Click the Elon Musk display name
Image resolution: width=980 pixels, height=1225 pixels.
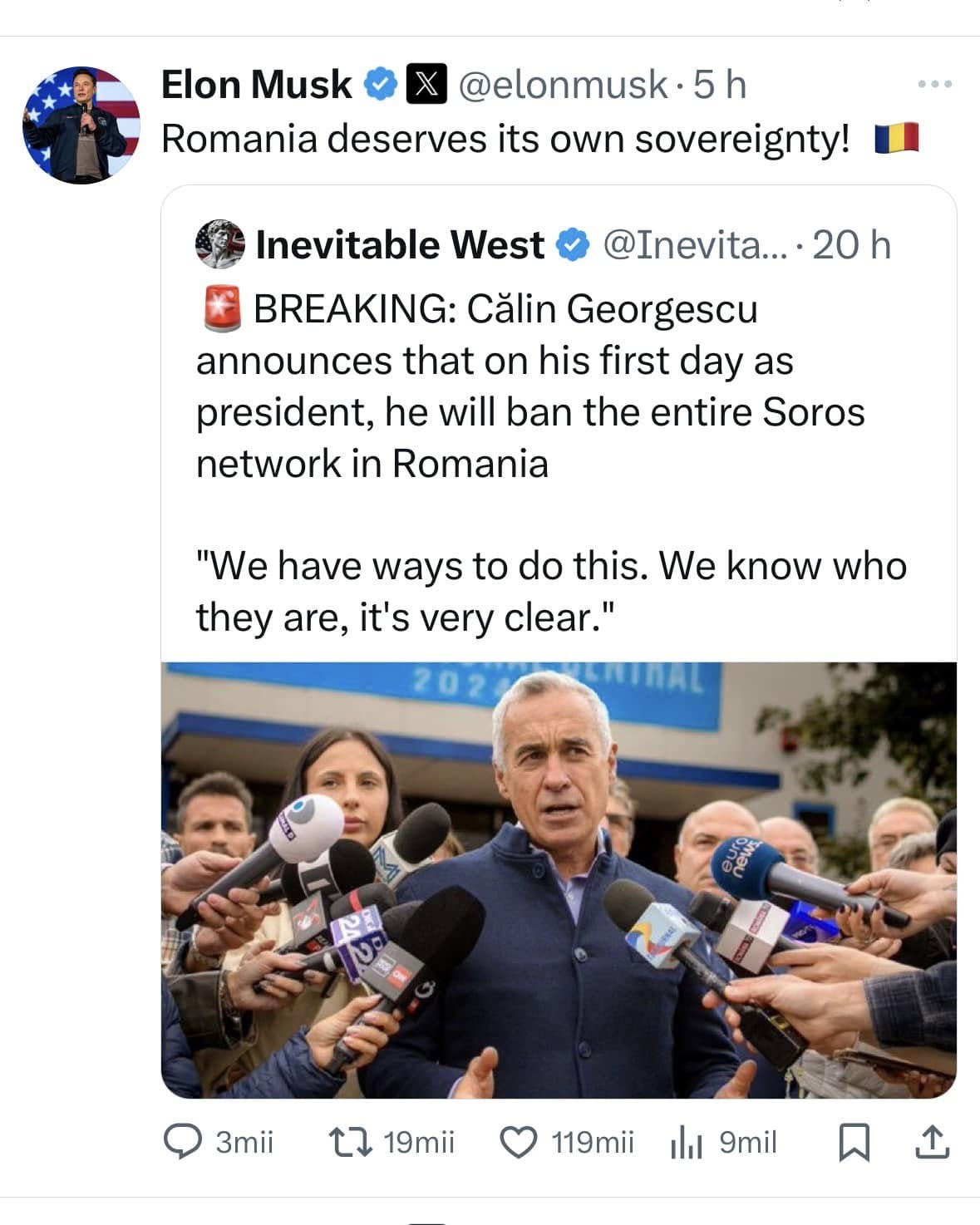point(256,84)
